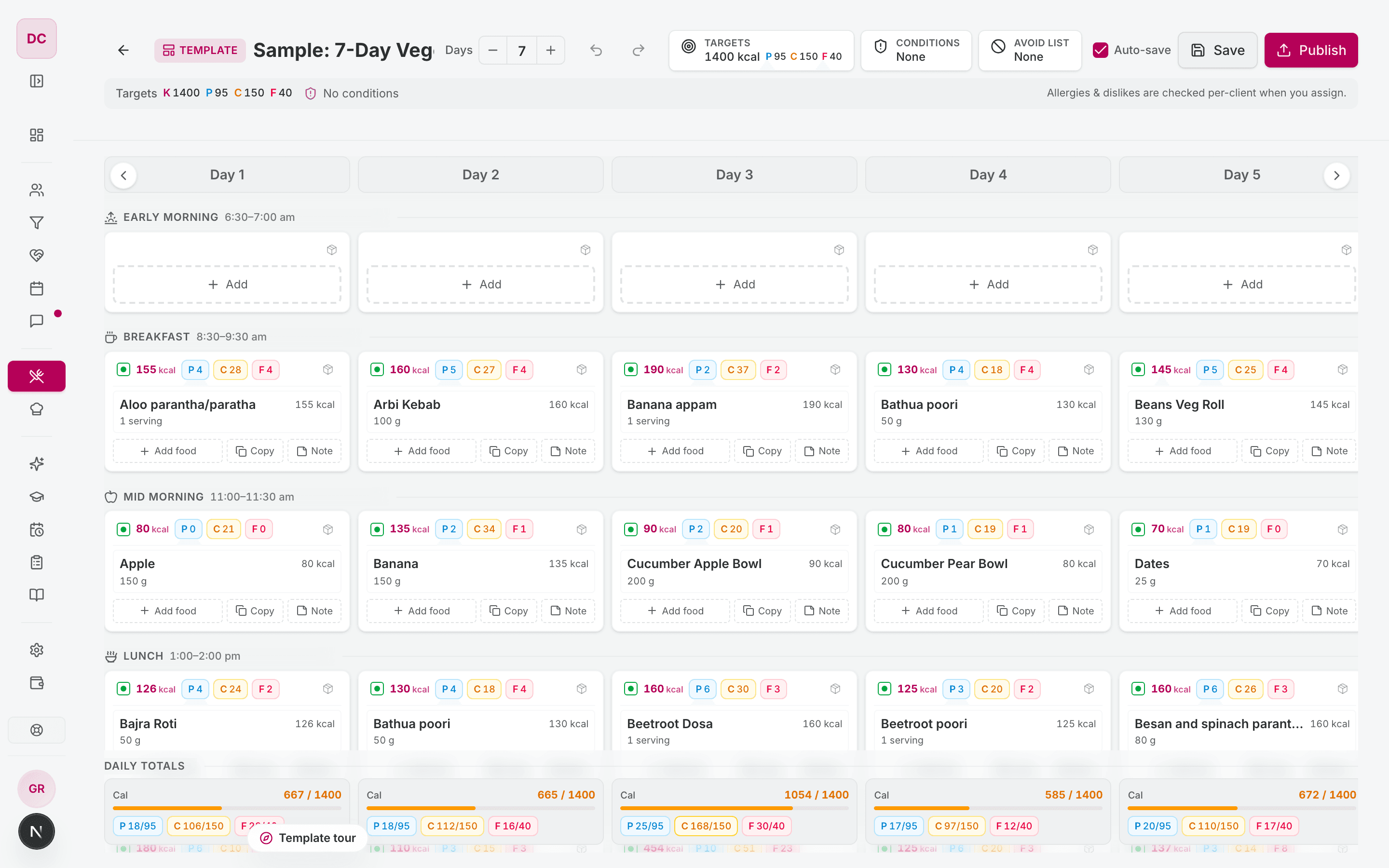Screen dimensions: 1389x868
Task: Click the cube icon on Day 1 Early Morning card
Action: [x=332, y=250]
